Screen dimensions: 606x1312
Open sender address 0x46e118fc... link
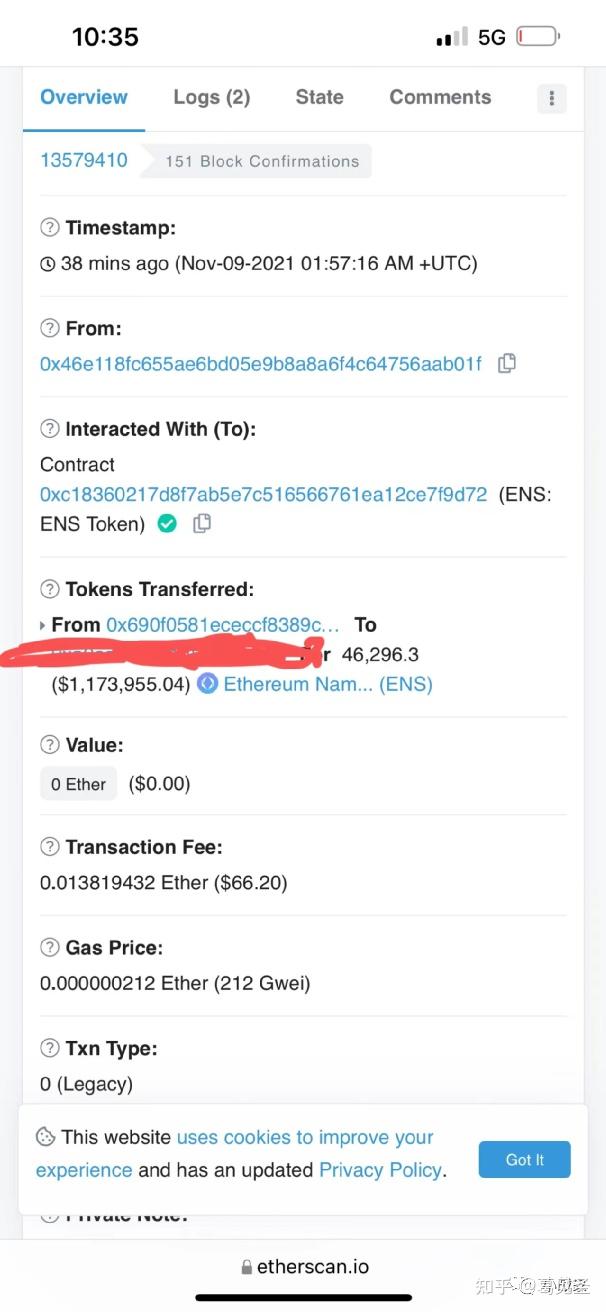pos(260,364)
